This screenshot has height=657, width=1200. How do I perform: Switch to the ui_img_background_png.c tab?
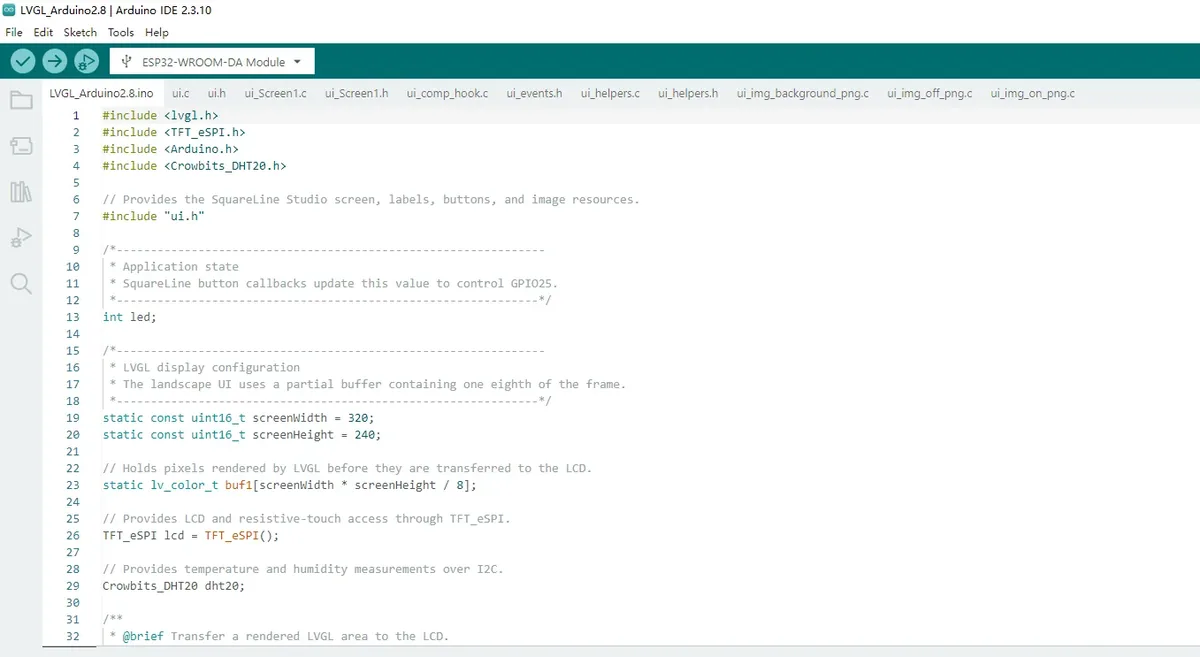coord(803,93)
